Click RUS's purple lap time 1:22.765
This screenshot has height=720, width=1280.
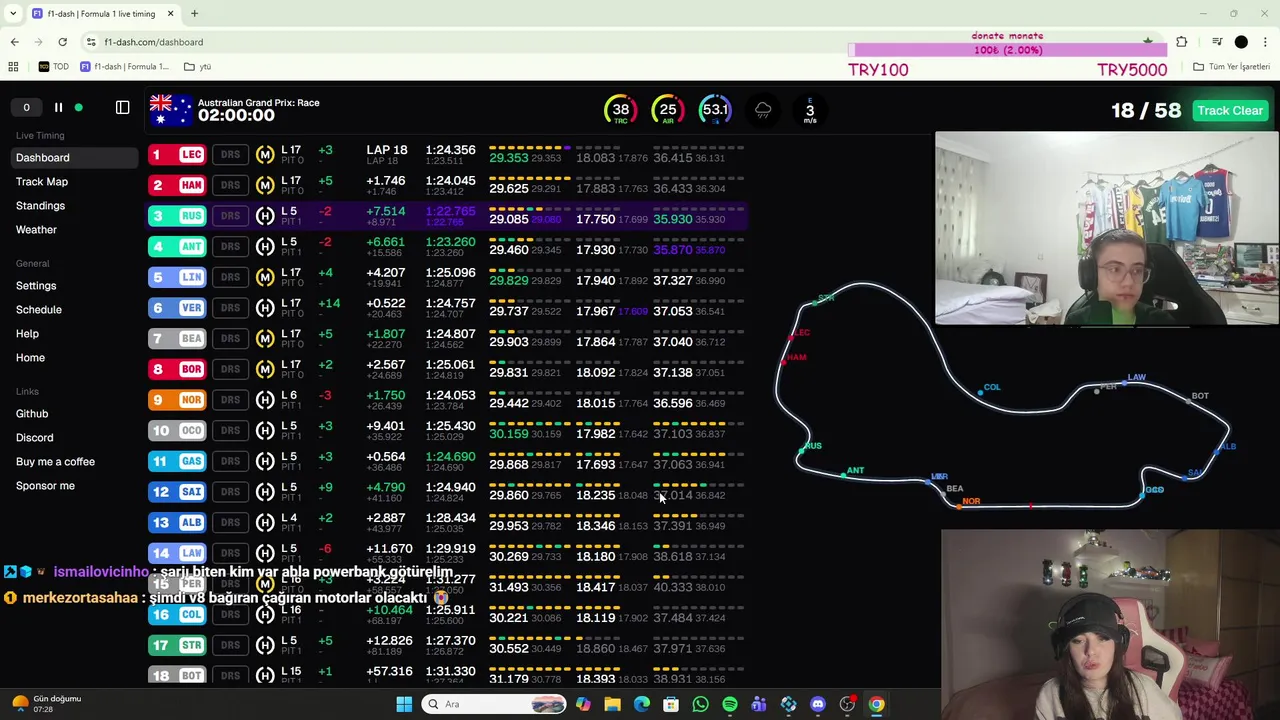450,211
